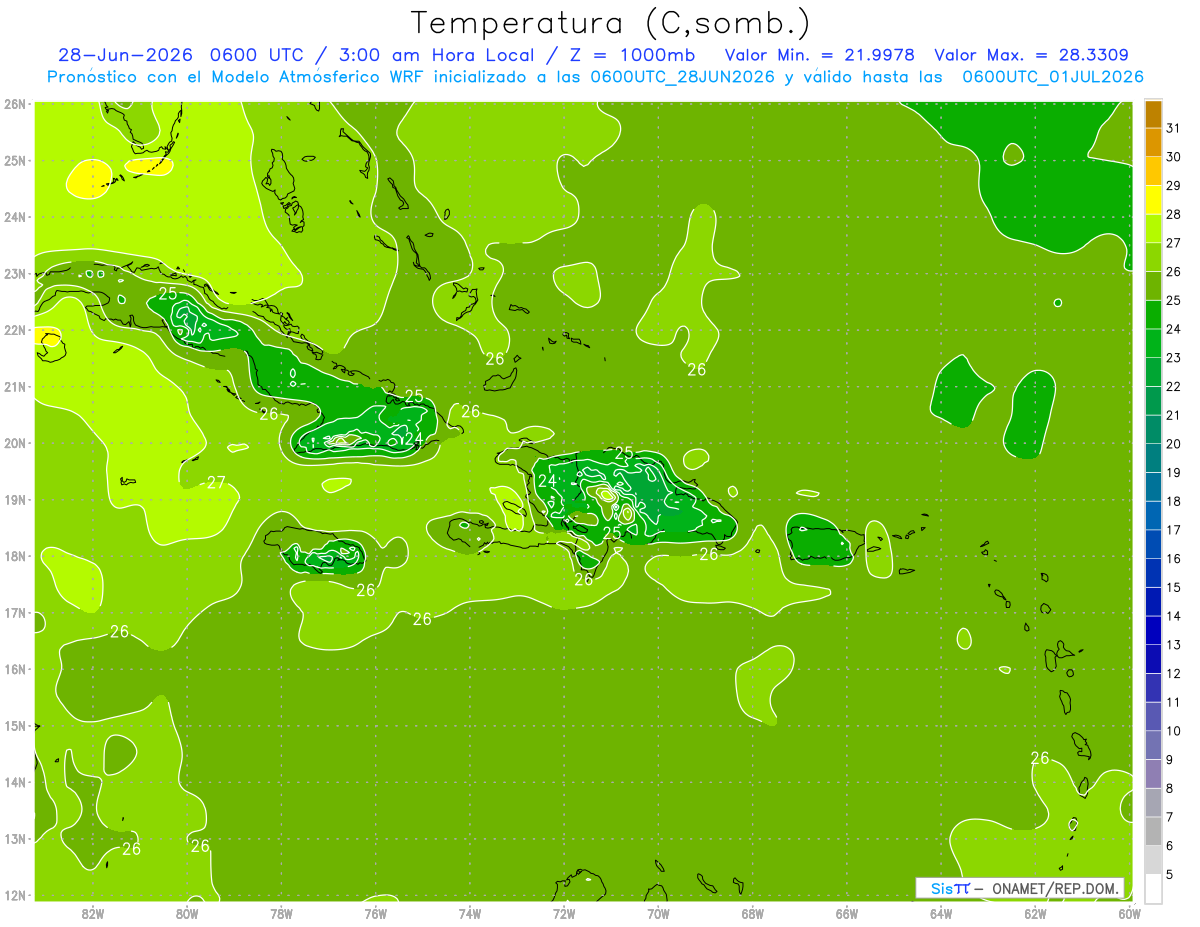
Task: Click the '66W' longitude axis label
Action: pyautogui.click(x=846, y=913)
